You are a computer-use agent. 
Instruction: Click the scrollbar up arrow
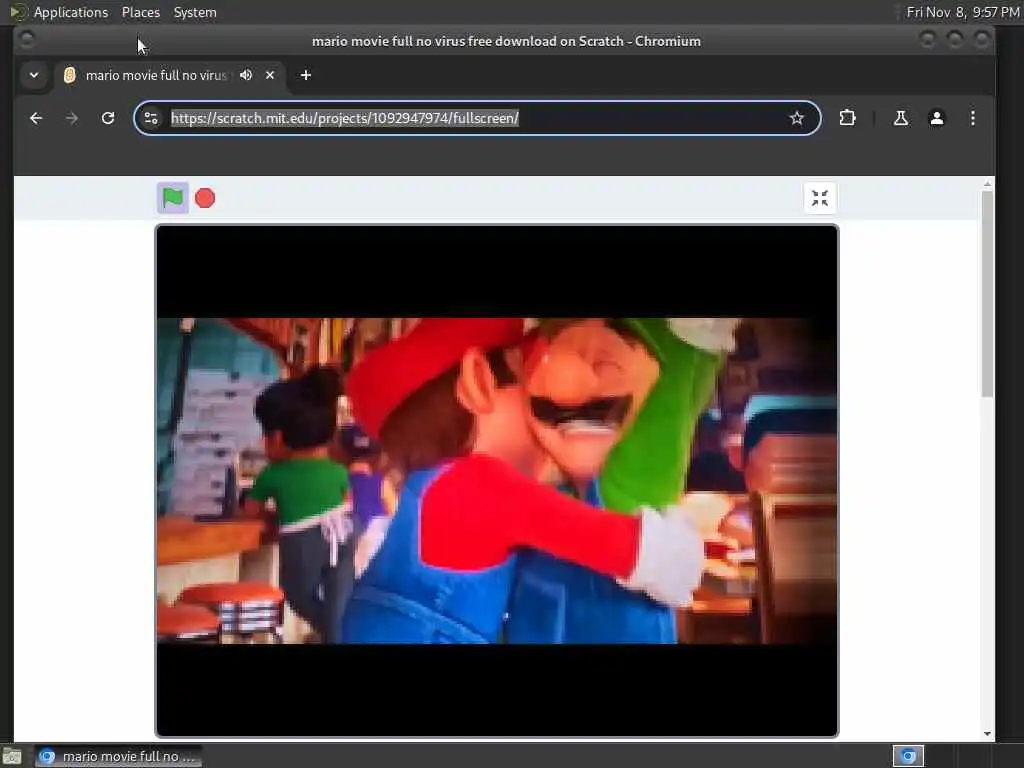pos(987,185)
